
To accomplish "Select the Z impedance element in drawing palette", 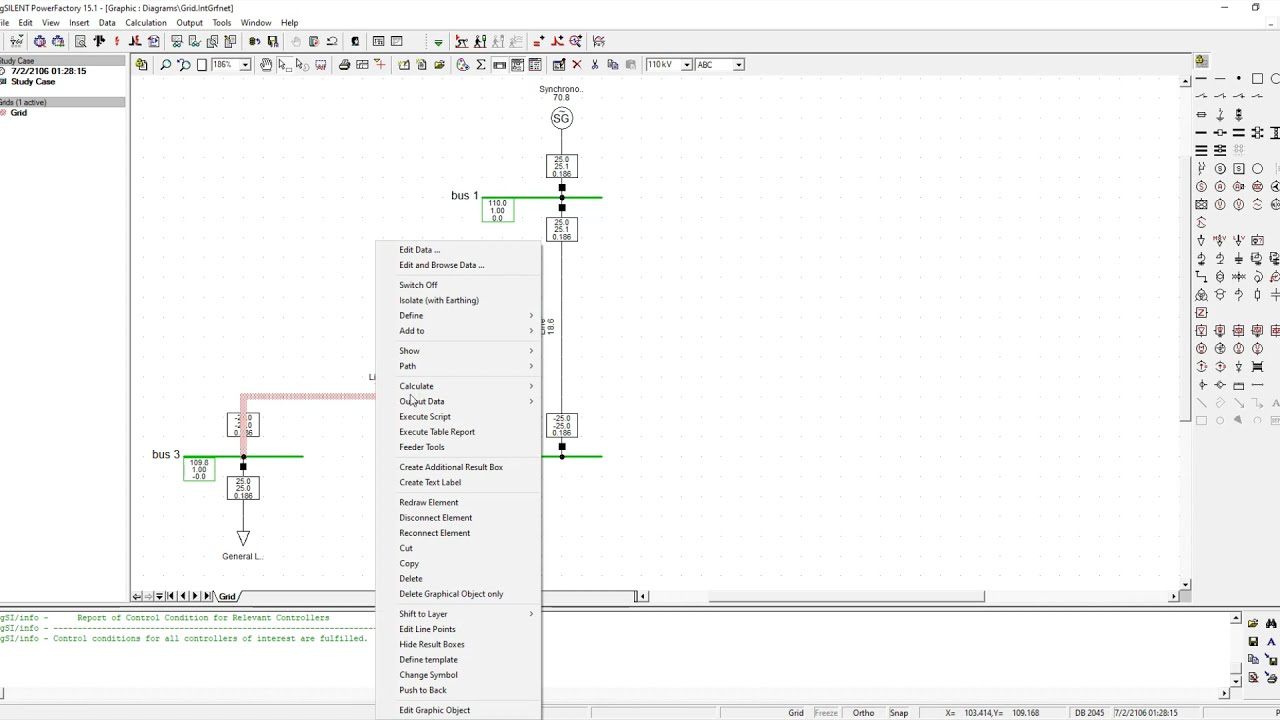I will pos(1201,312).
